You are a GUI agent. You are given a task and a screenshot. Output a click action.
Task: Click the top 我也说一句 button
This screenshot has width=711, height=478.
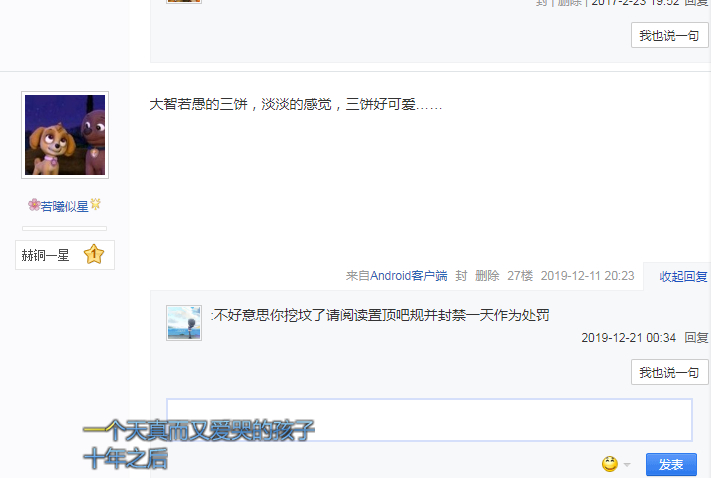[669, 35]
